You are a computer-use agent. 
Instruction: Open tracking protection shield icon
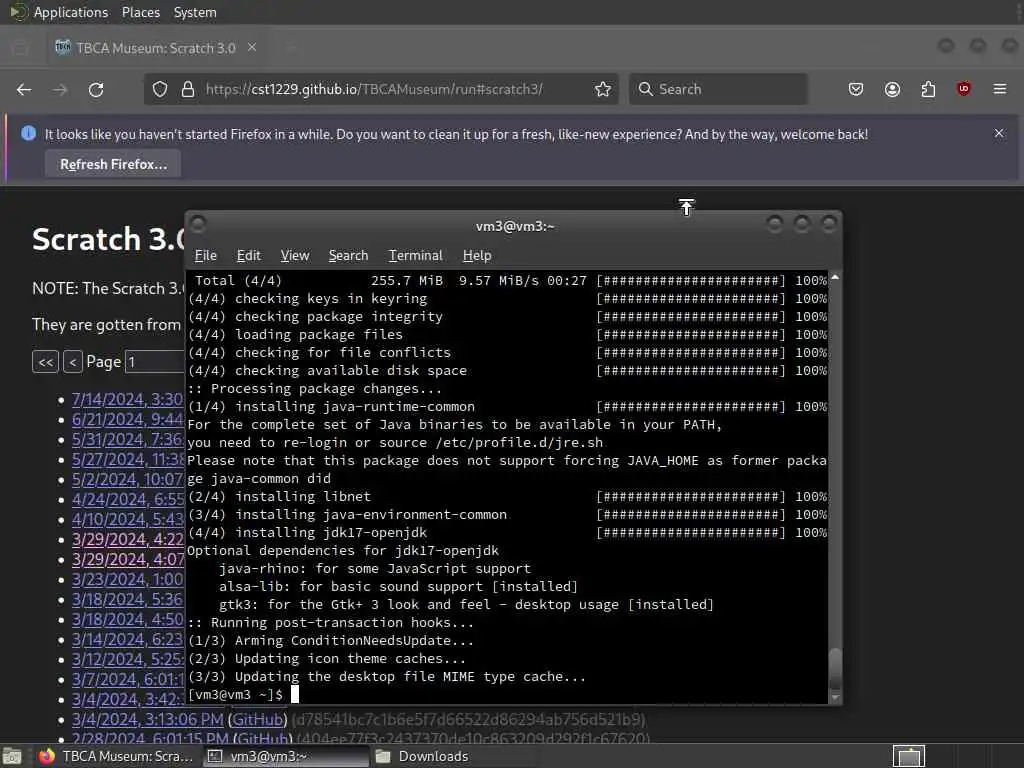(160, 89)
